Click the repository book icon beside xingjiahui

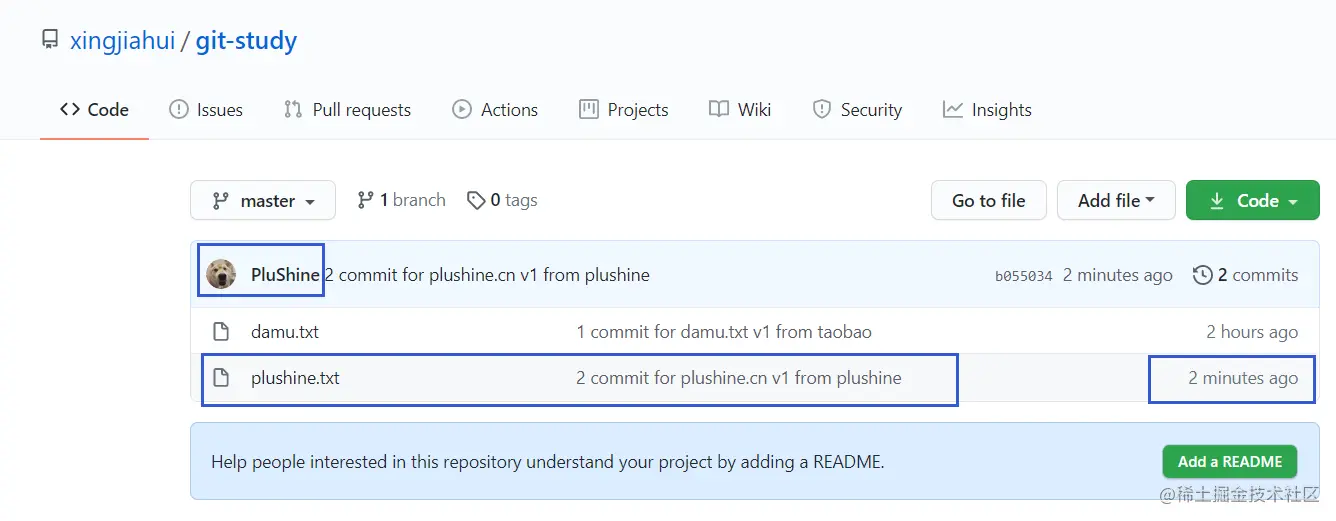(50, 41)
